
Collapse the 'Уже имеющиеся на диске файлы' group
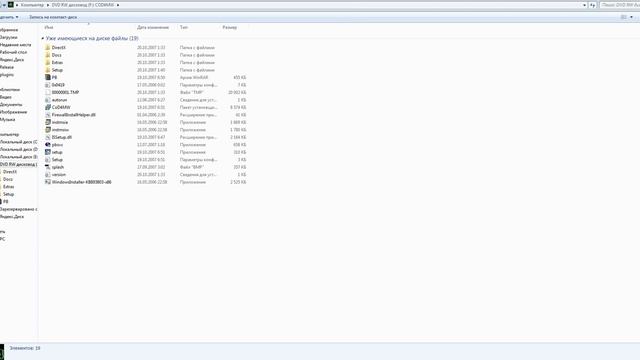pos(42,38)
